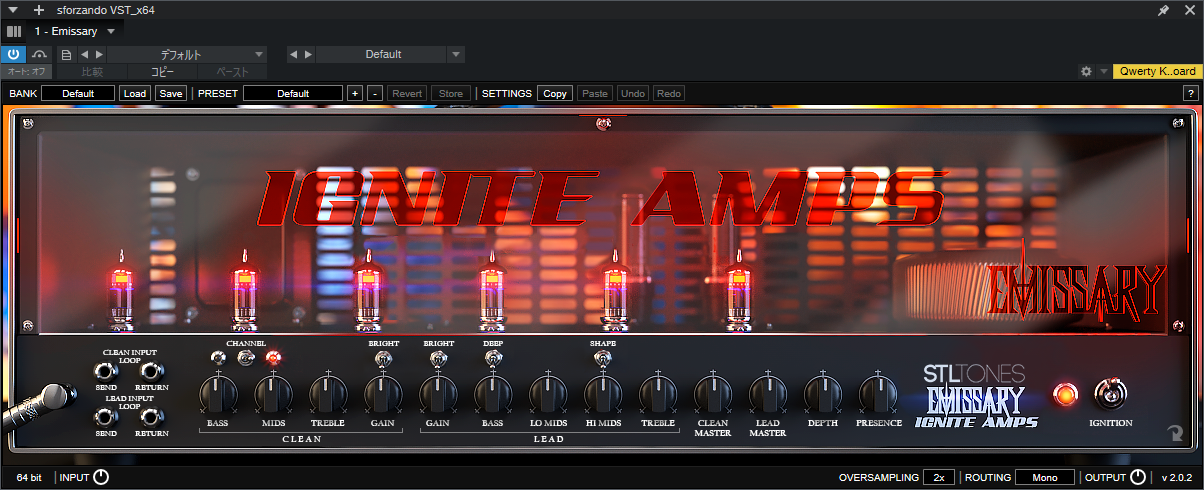Screen dimensions: 1204x490
Task: Click the Clean Bass knob
Action: click(x=217, y=392)
